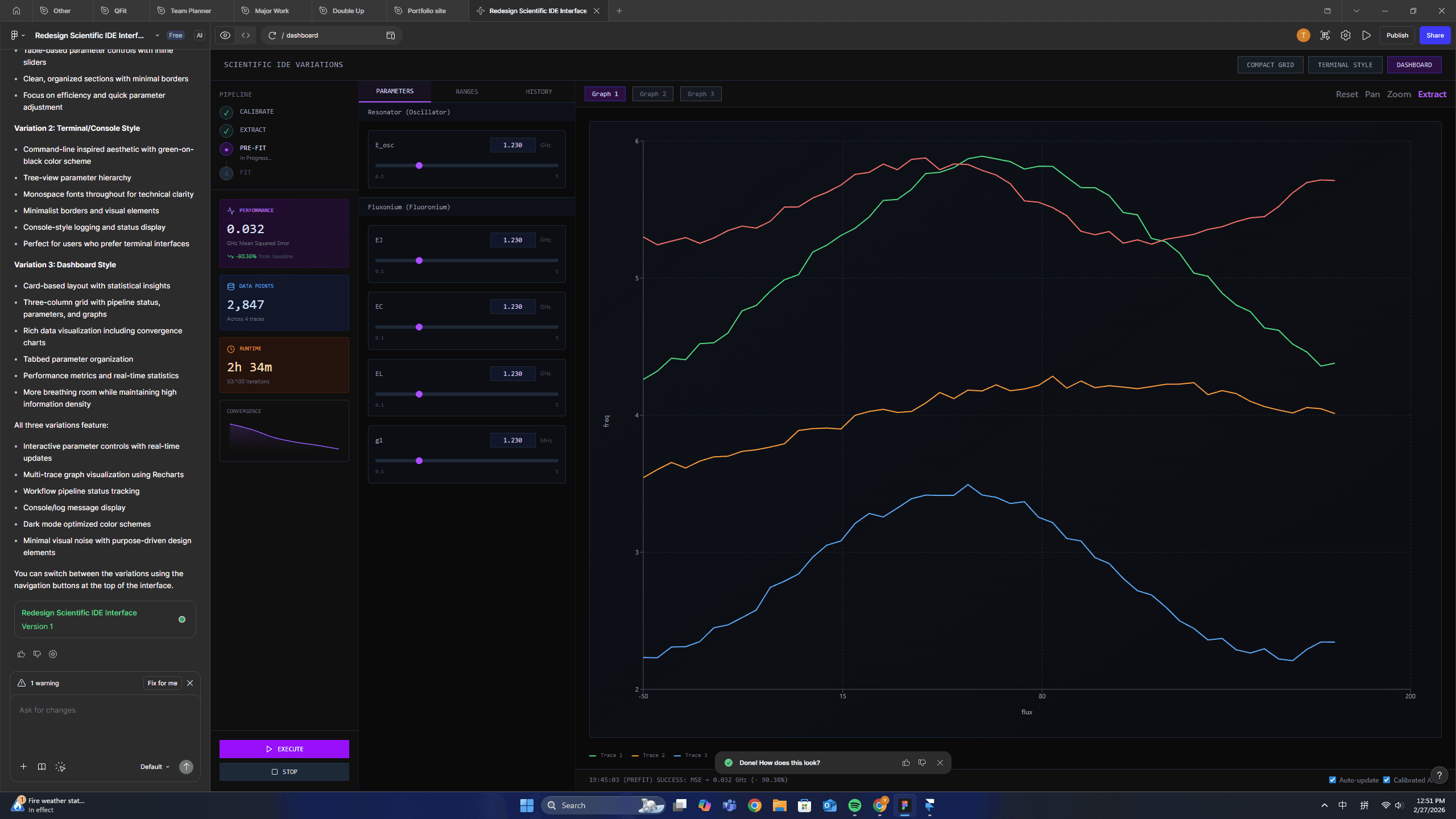
Task: Click the send arrow button
Action: 186,767
